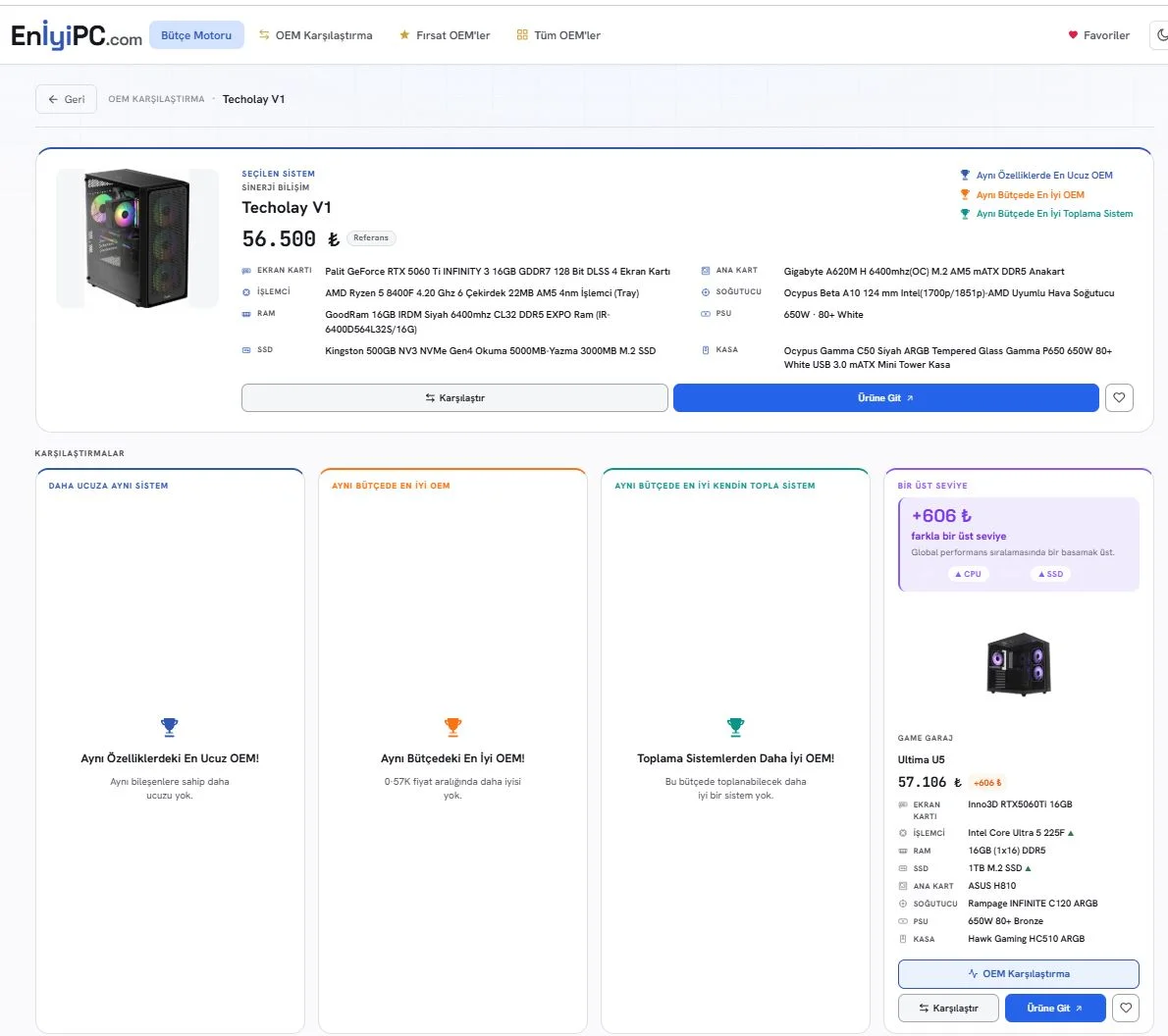Click the Ultima U5 product name

coord(921,759)
